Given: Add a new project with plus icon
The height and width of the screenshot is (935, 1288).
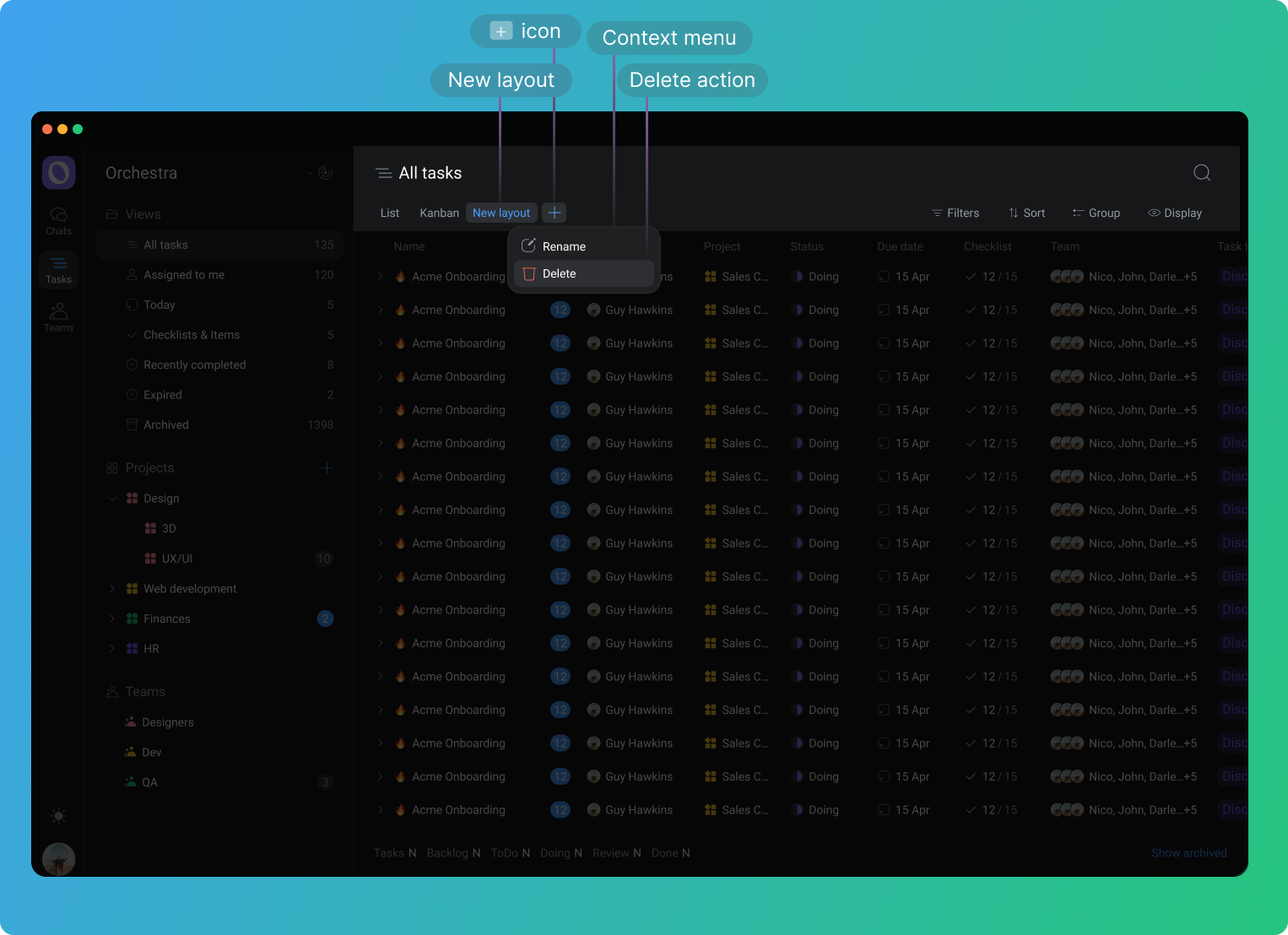Looking at the screenshot, I should click(327, 468).
